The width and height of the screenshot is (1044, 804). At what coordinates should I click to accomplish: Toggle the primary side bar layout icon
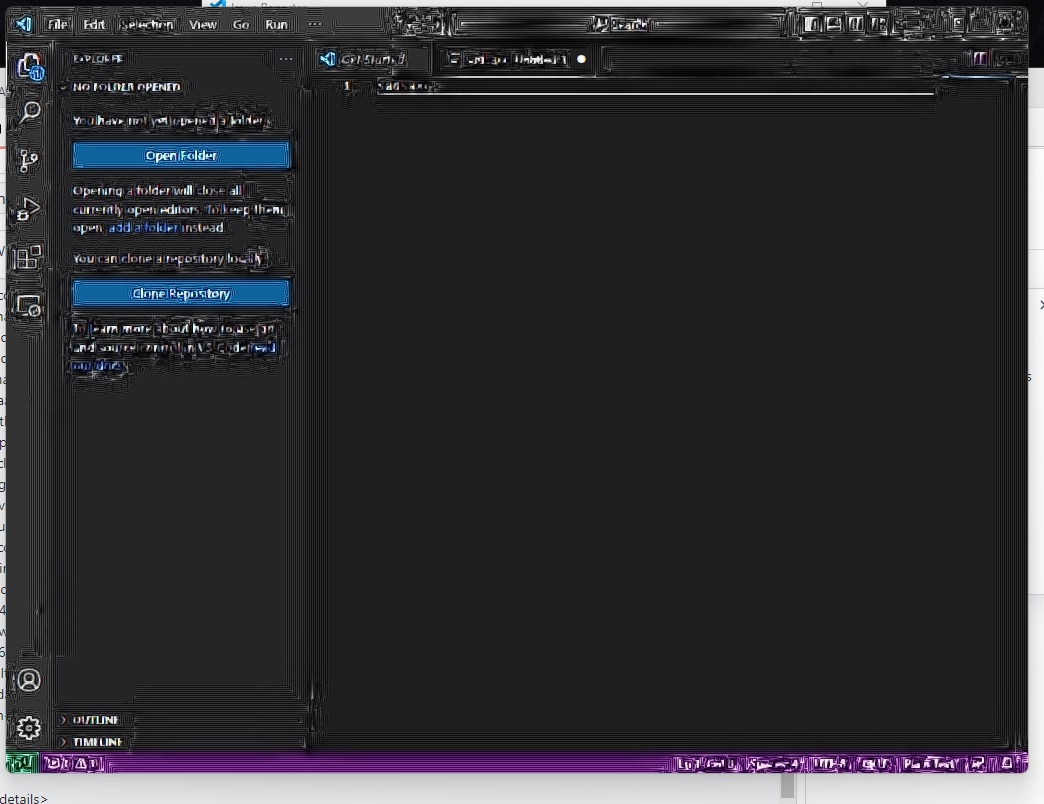click(x=811, y=25)
